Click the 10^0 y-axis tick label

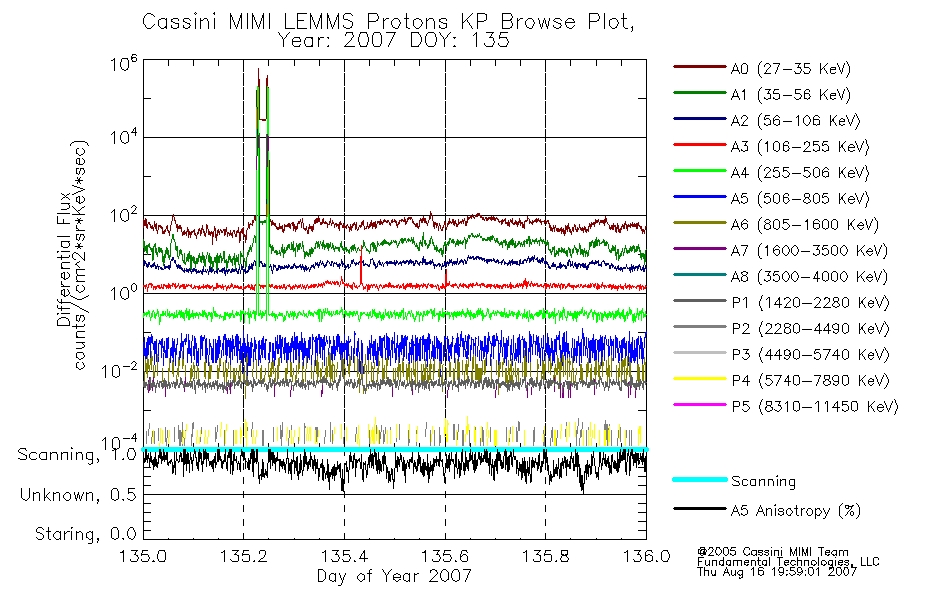pyautogui.click(x=124, y=293)
